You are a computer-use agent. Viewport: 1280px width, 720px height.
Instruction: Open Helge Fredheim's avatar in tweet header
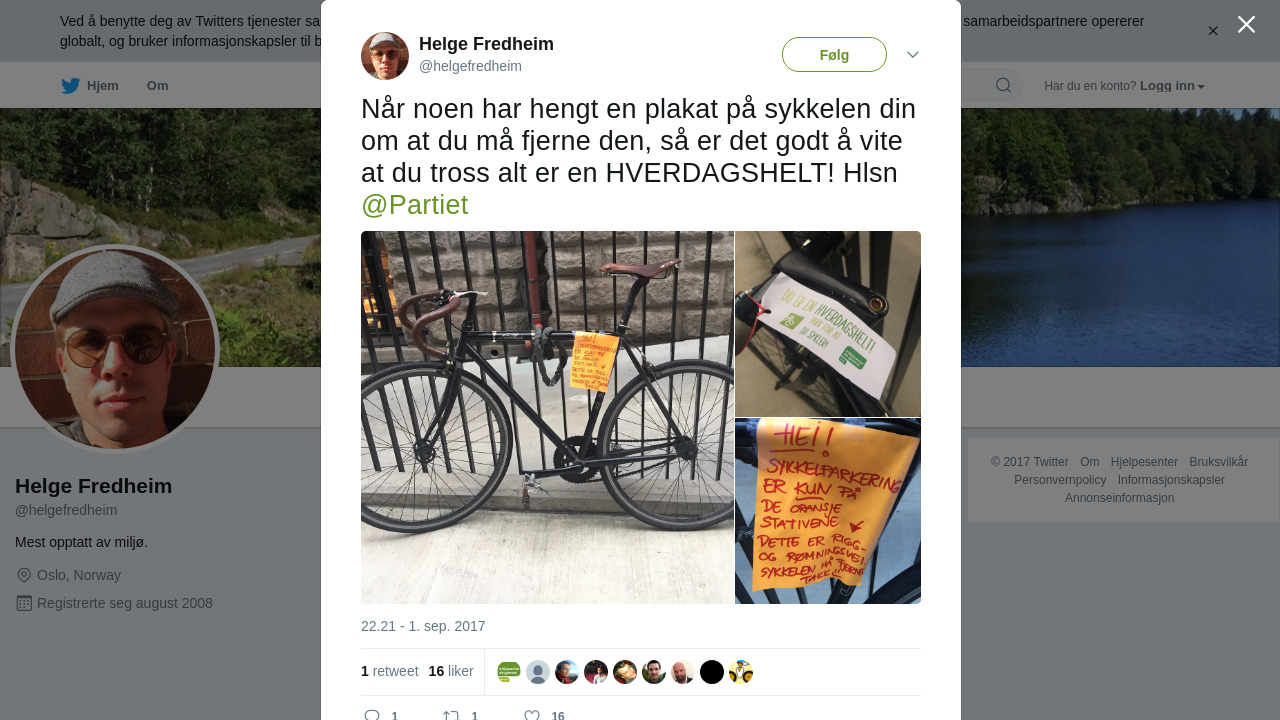[385, 56]
